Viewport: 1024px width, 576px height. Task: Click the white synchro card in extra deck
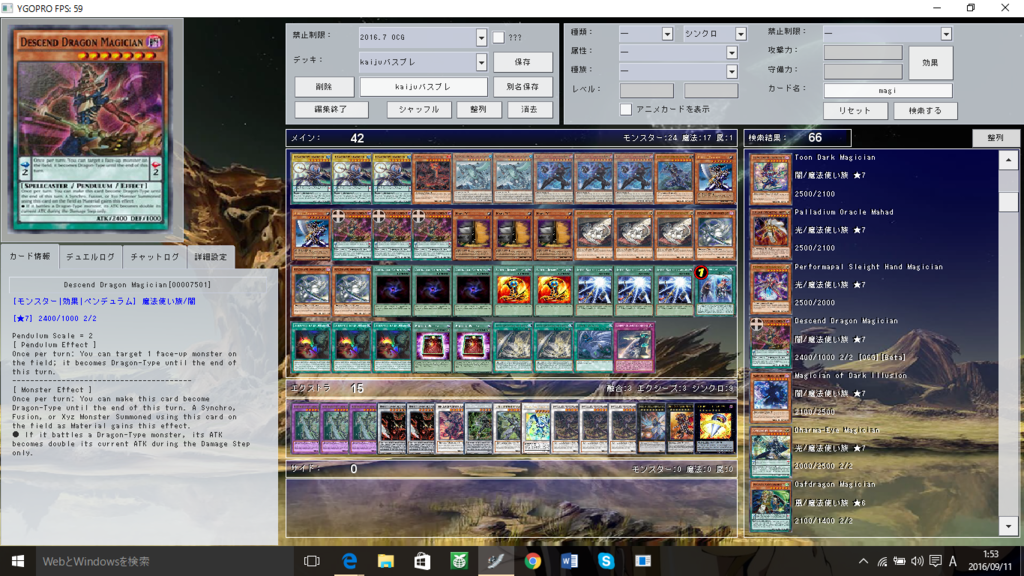[x=537, y=428]
